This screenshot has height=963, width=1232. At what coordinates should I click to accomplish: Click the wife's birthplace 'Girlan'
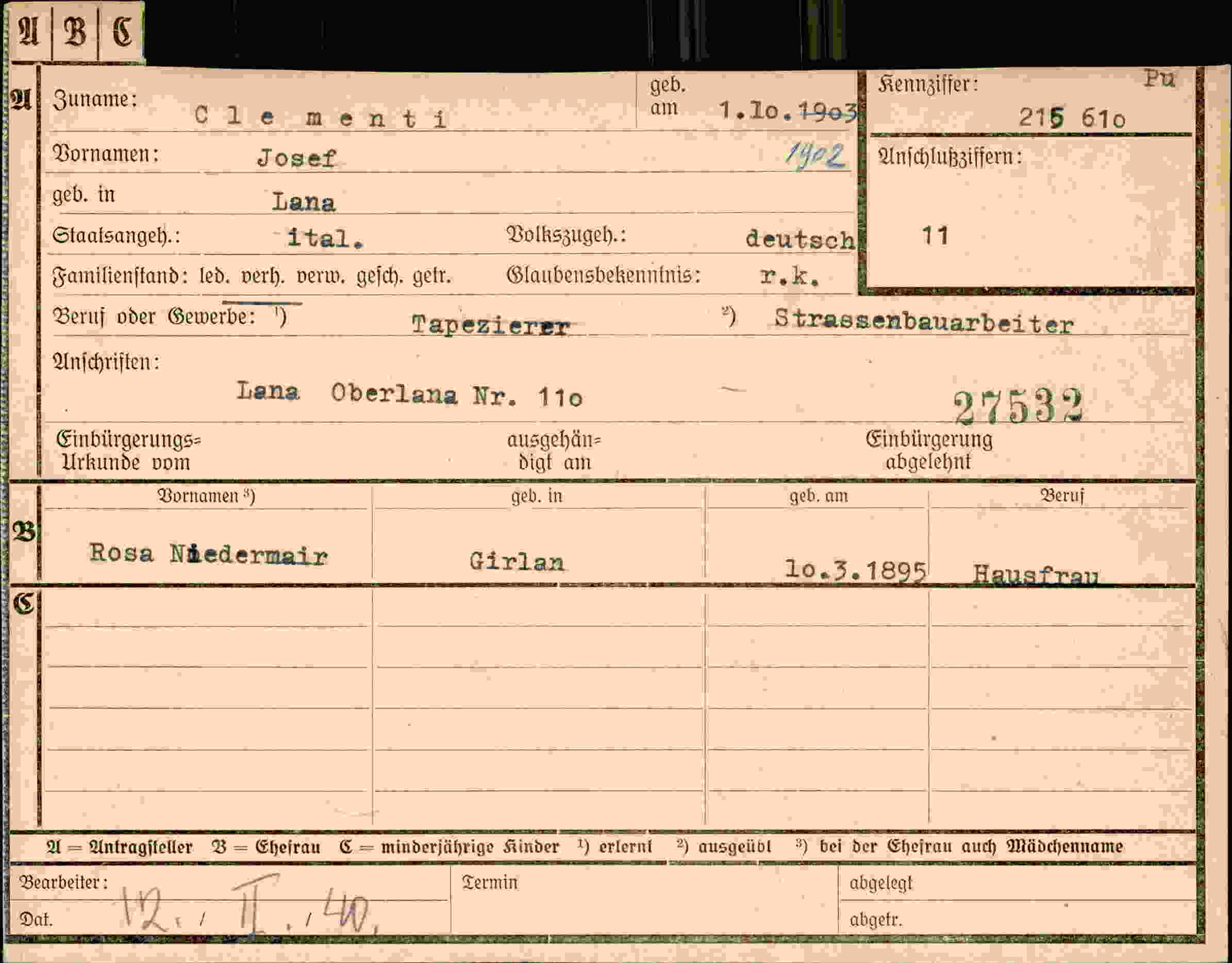517,562
